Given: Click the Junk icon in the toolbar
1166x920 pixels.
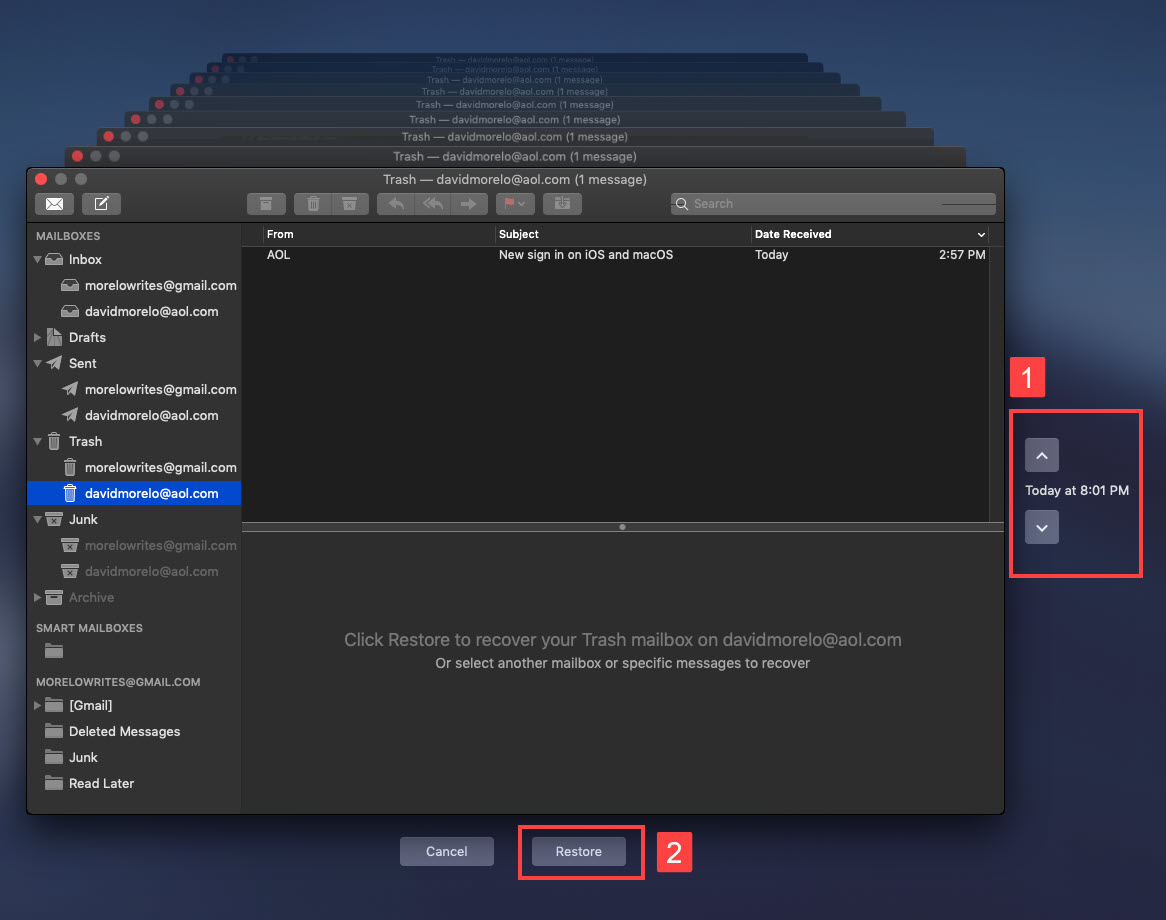Looking at the screenshot, I should point(350,204).
